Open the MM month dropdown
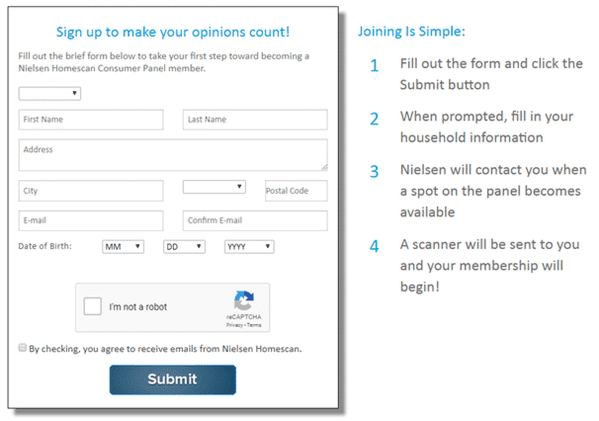 (x=123, y=247)
